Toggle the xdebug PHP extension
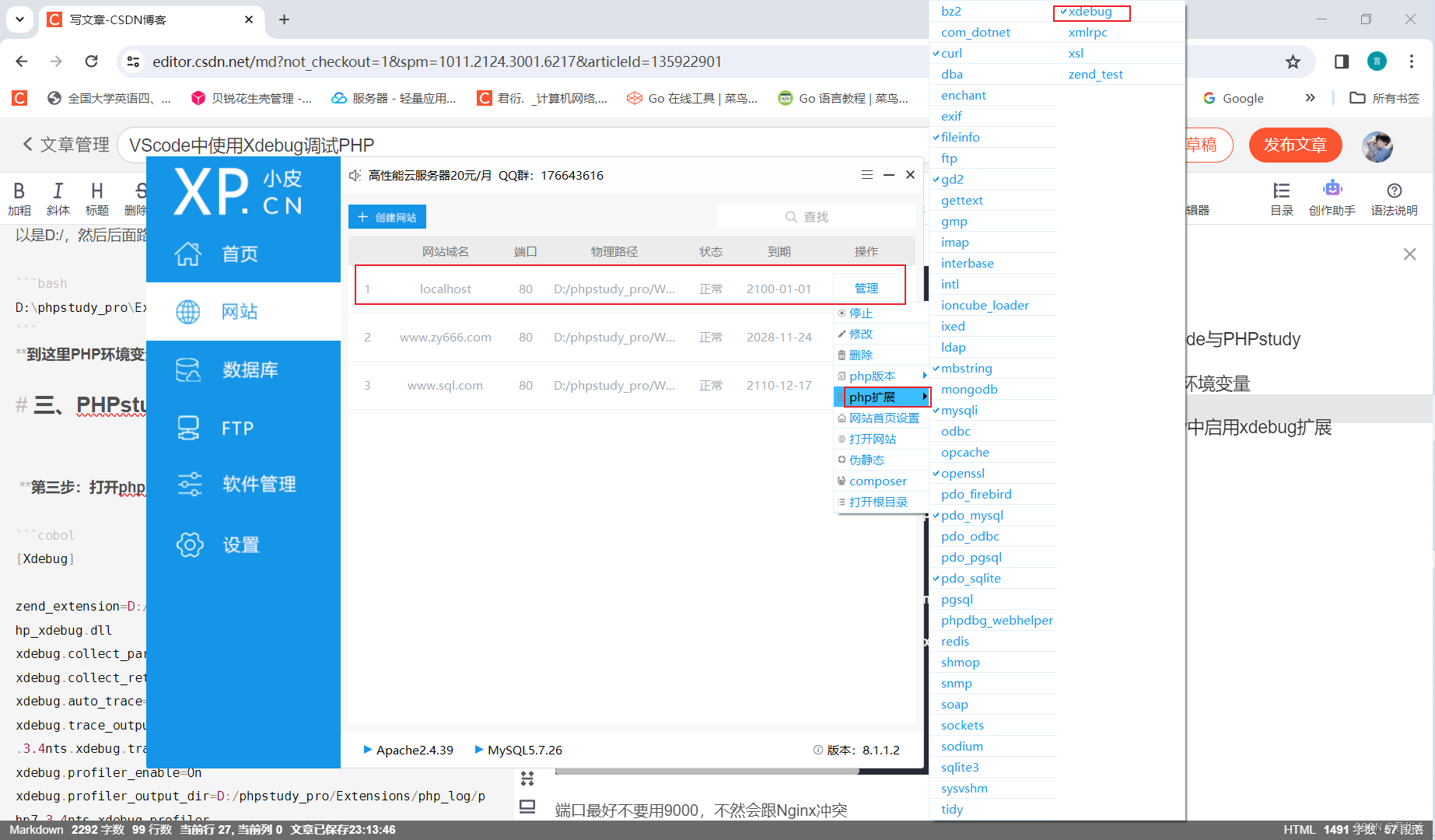The width and height of the screenshot is (1435, 840). [1090, 12]
